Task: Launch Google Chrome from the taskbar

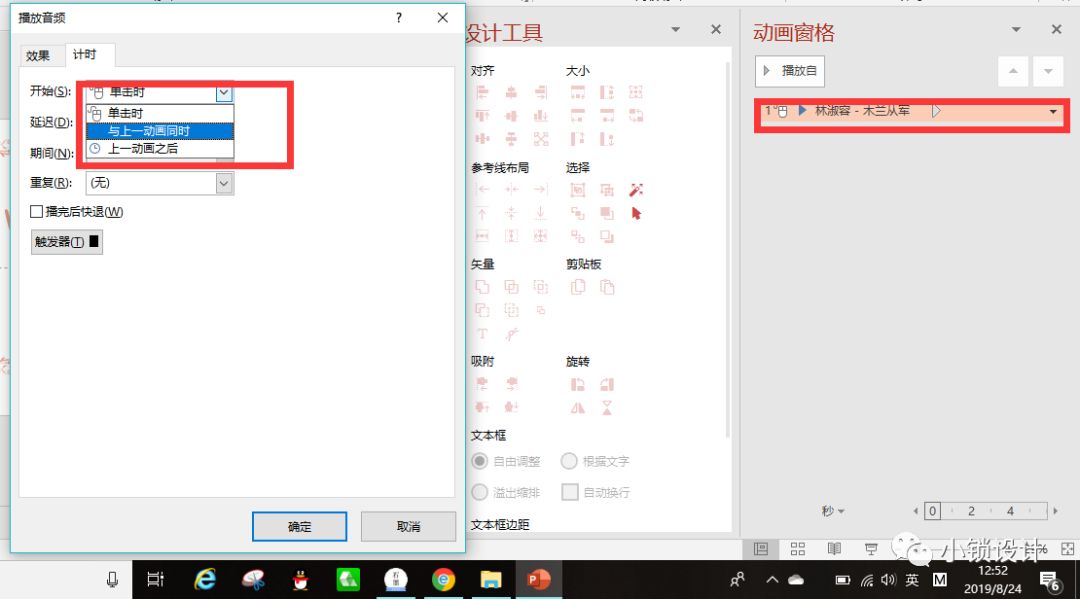Action: point(446,578)
